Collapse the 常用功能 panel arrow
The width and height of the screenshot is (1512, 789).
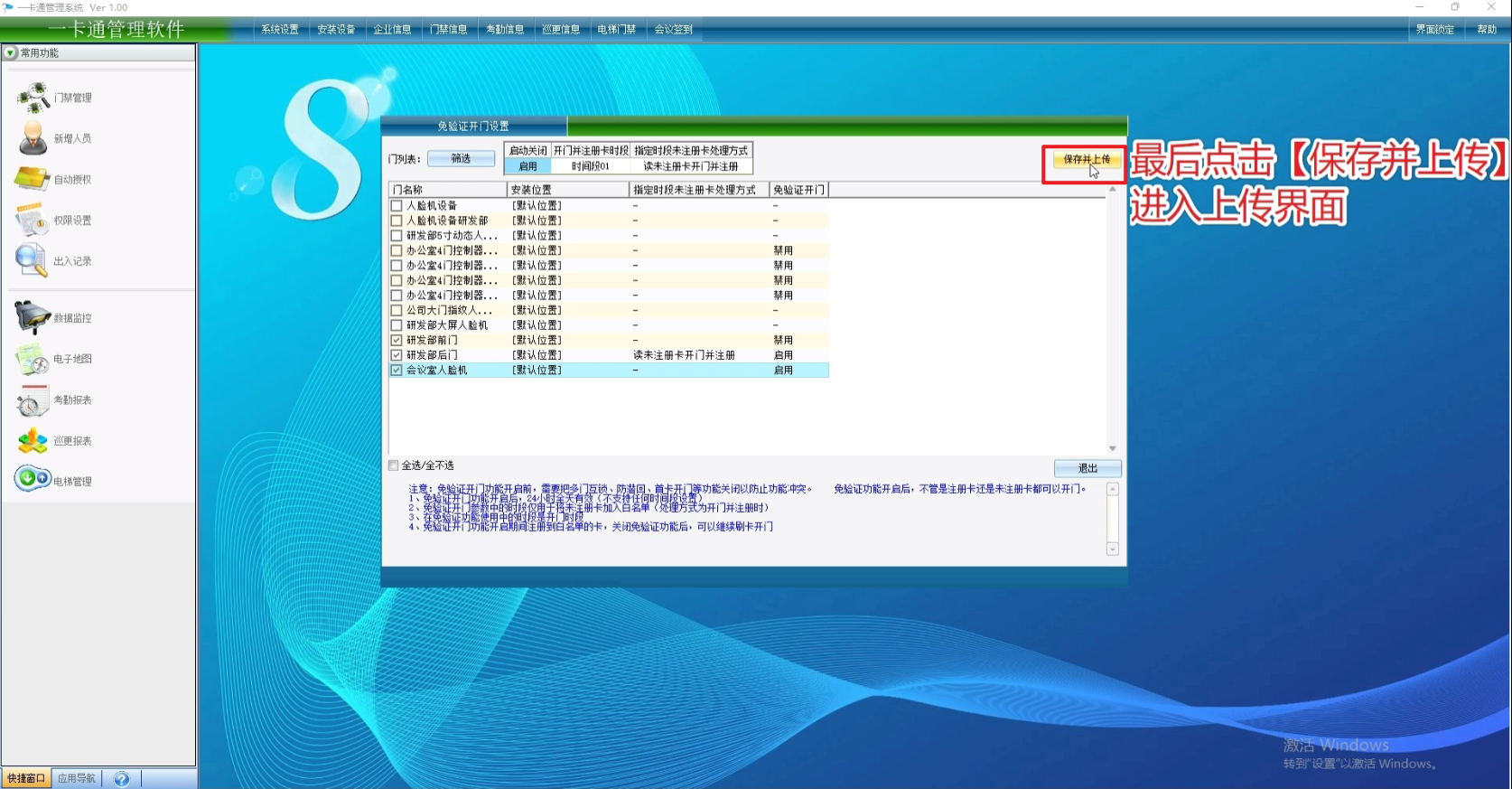11,53
